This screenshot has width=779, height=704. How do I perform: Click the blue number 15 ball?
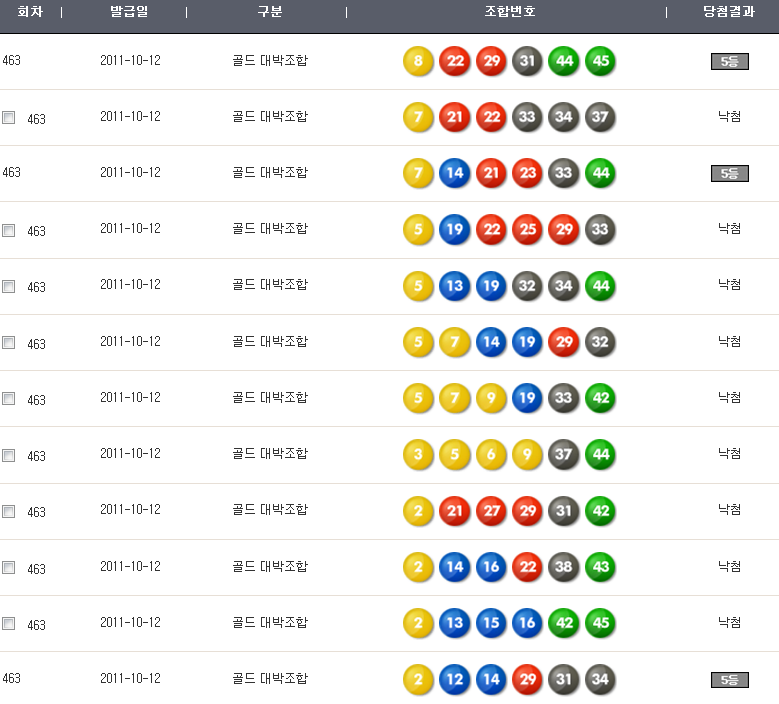pos(491,623)
